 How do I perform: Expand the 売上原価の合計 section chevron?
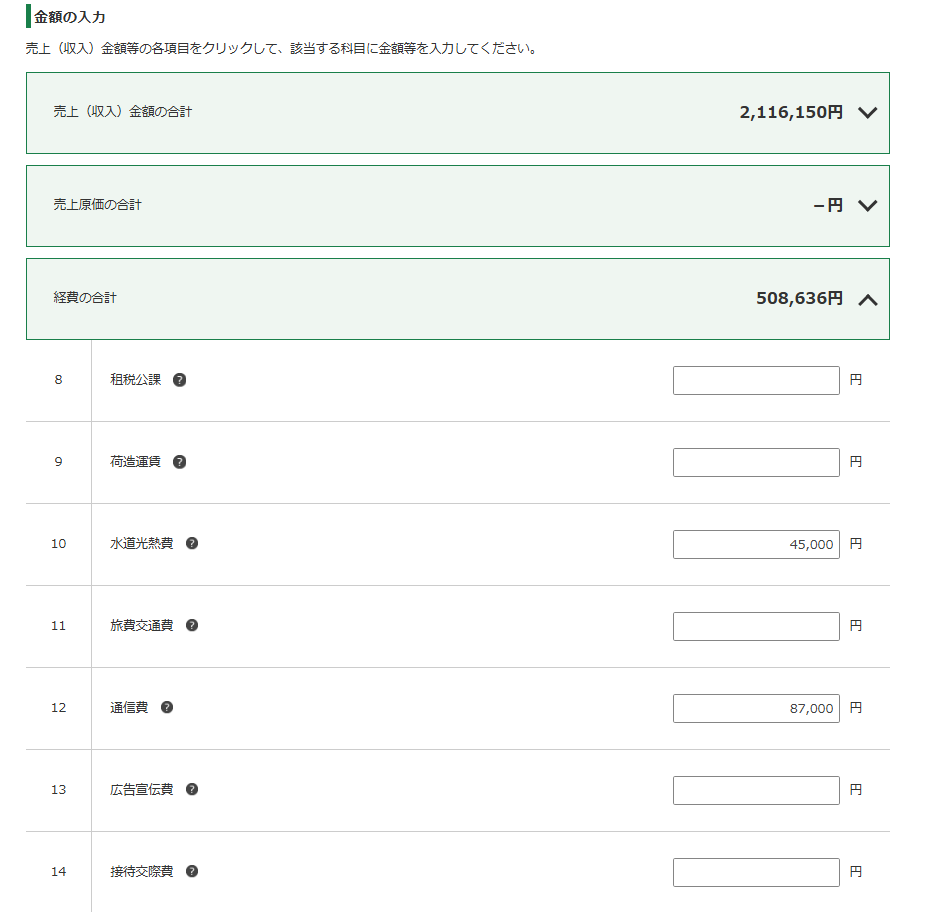point(867,206)
